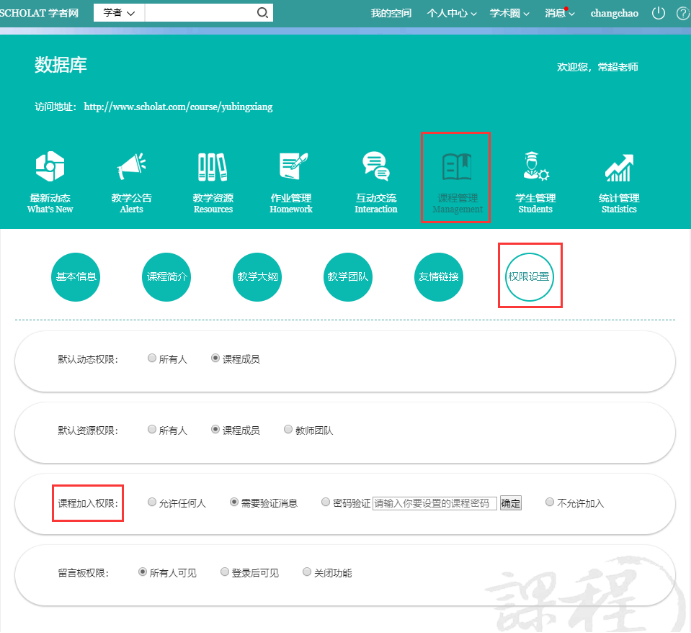Viewport: 691px width, 633px height.
Task: Open the What's New latest updates icon
Action: (50, 168)
